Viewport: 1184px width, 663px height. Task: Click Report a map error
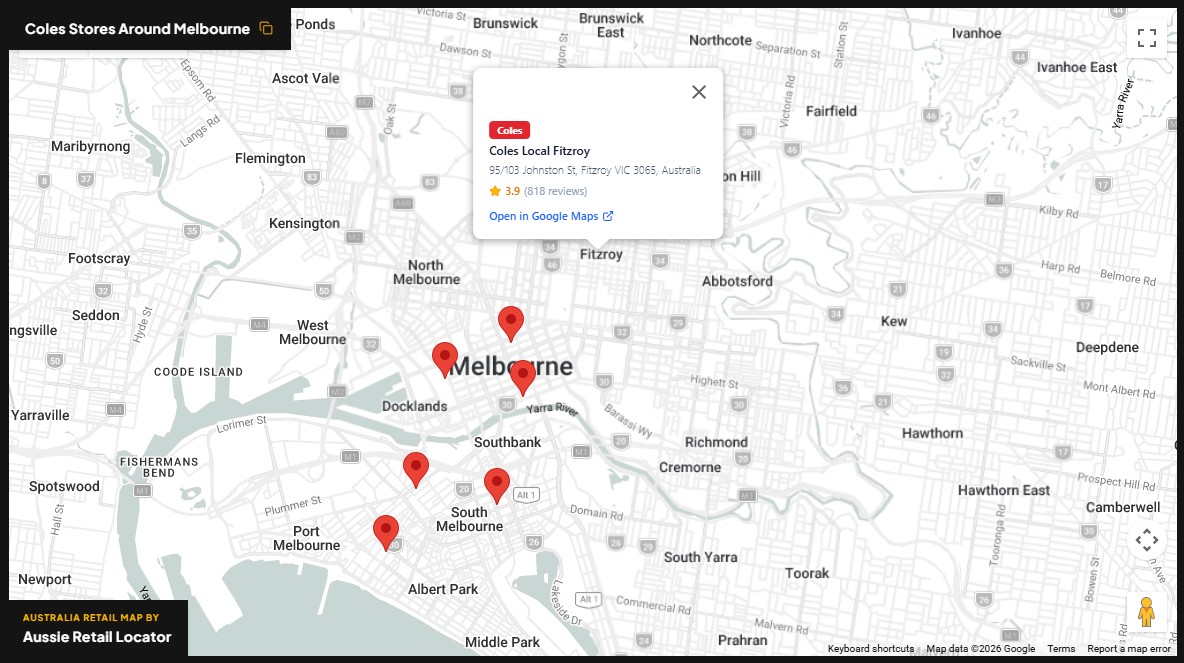1129,649
